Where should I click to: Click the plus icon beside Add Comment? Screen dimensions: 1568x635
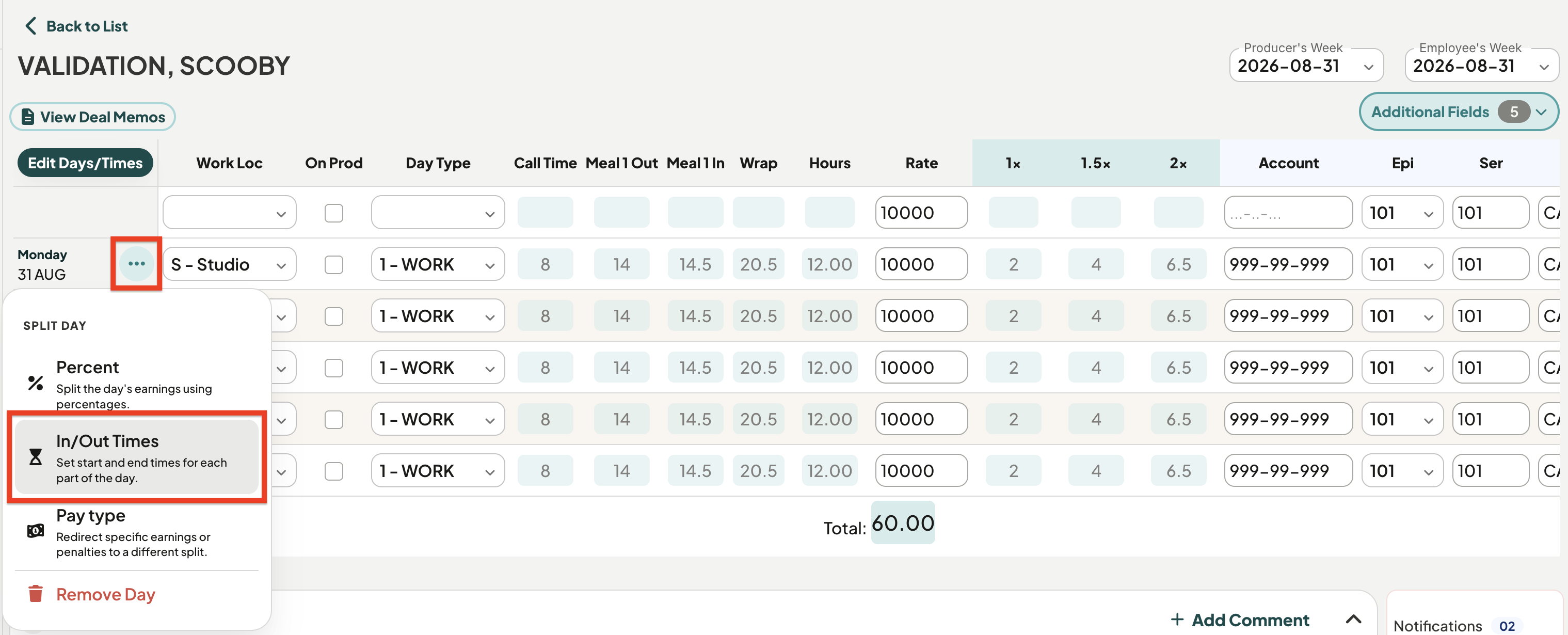1177,620
